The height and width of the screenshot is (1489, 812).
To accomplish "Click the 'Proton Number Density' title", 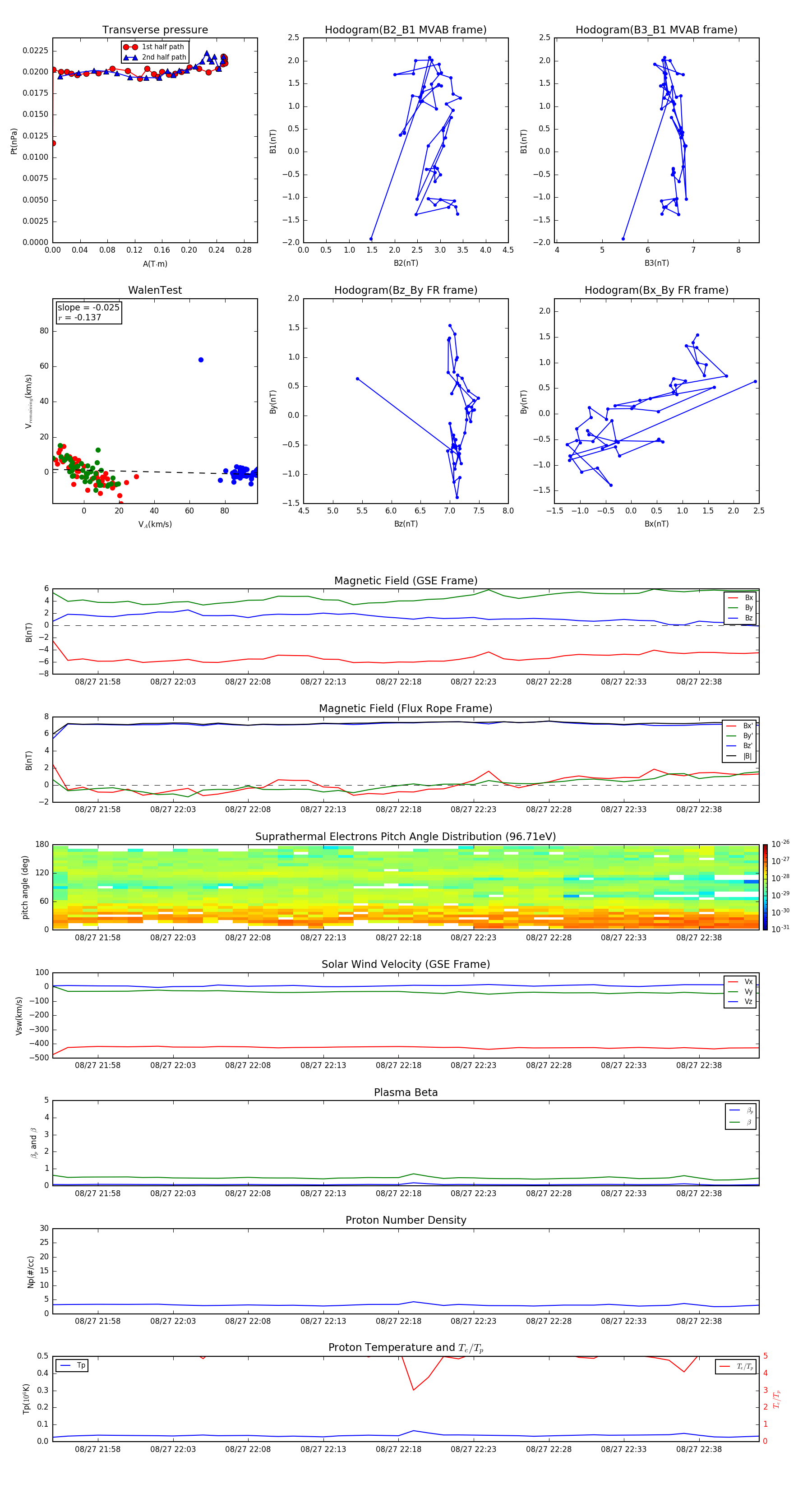I will point(406,1220).
